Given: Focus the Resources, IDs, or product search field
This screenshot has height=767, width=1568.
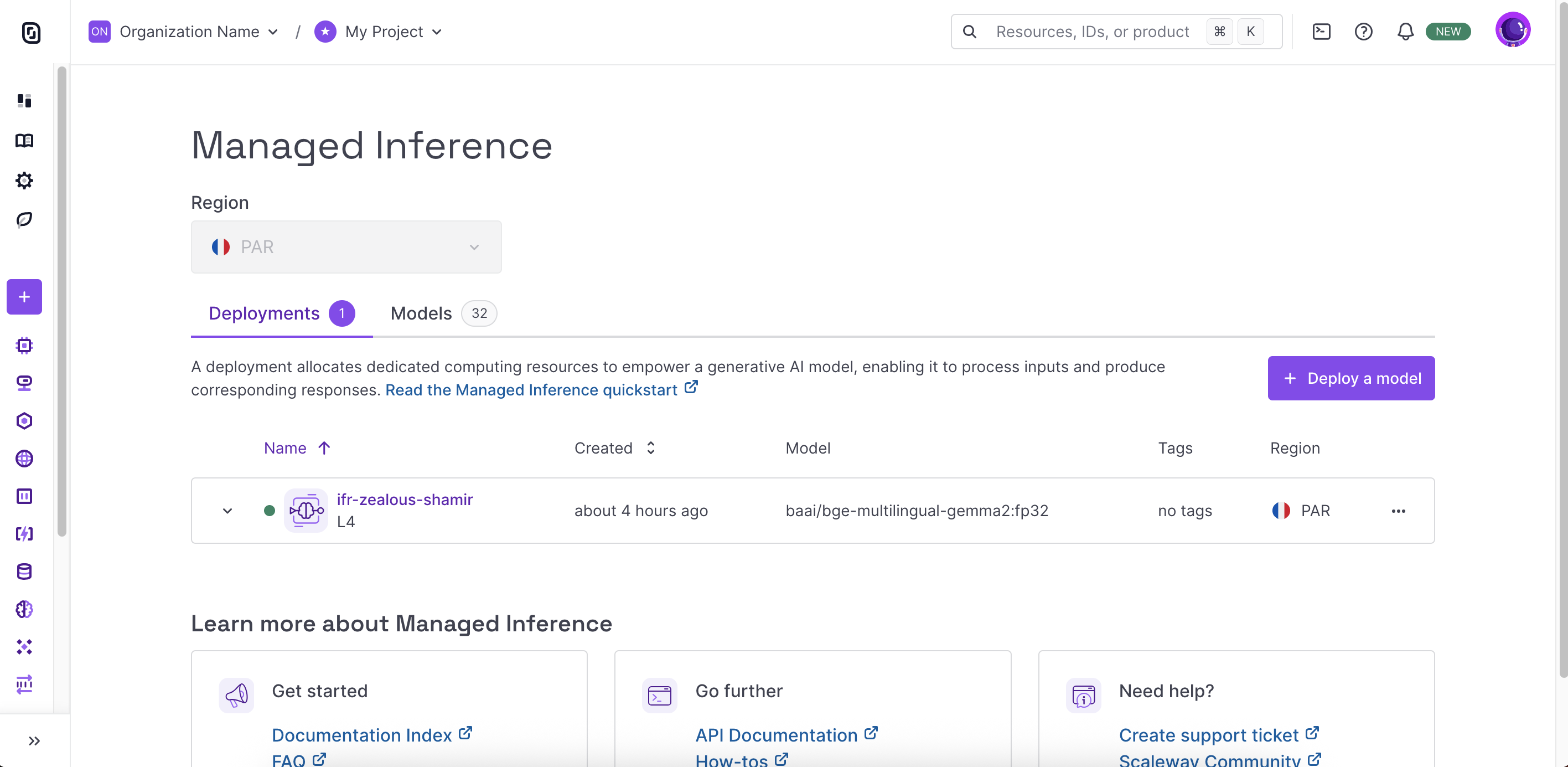Looking at the screenshot, I should (1116, 32).
